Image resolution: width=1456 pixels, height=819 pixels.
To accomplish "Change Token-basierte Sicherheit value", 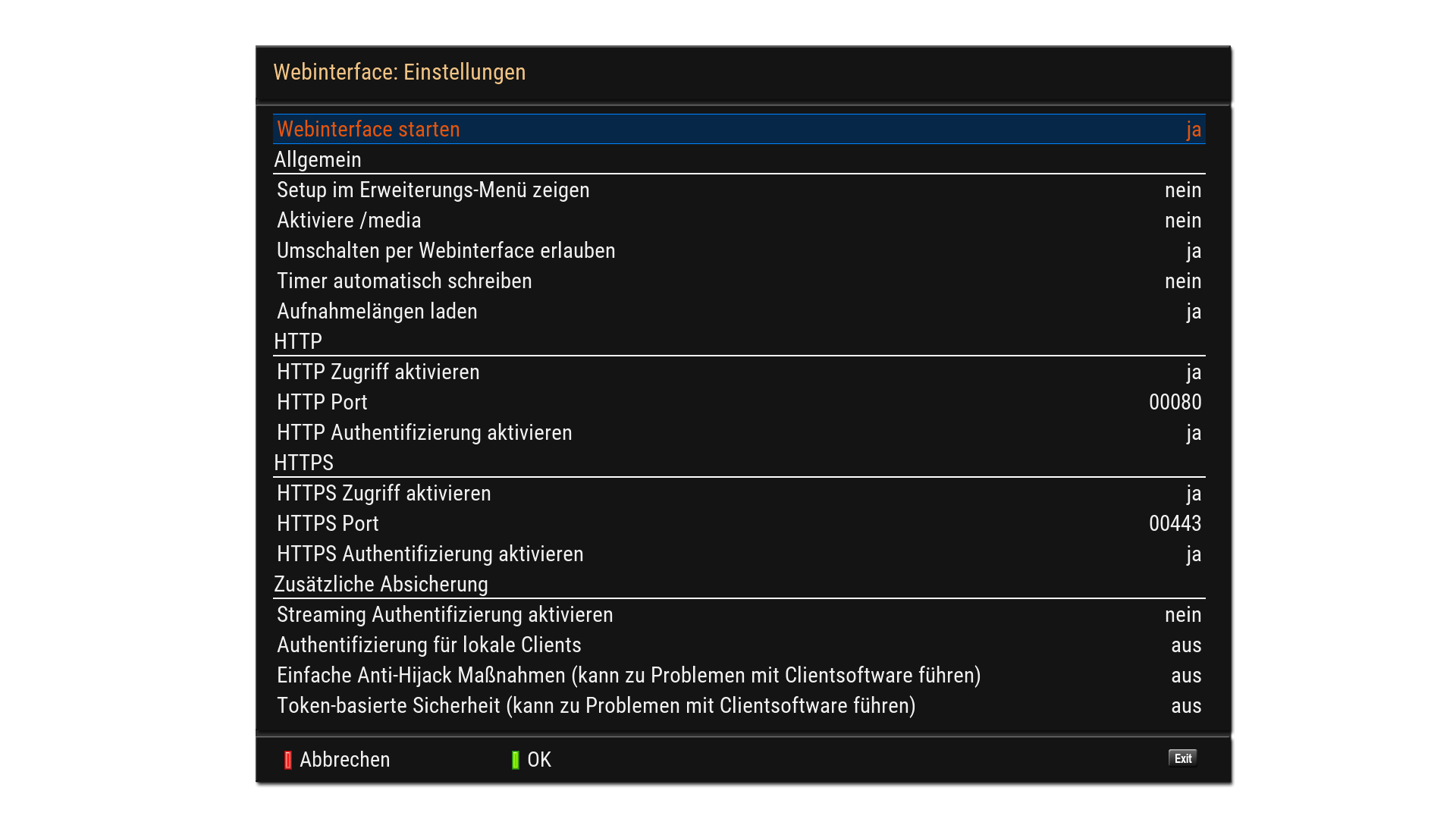I will click(x=1185, y=706).
